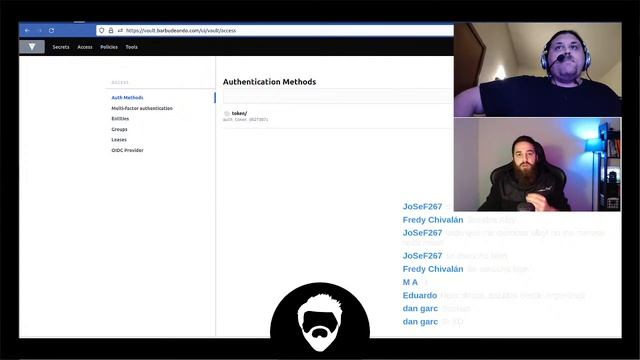
Task: Click M A chat username
Action: [x=410, y=282]
